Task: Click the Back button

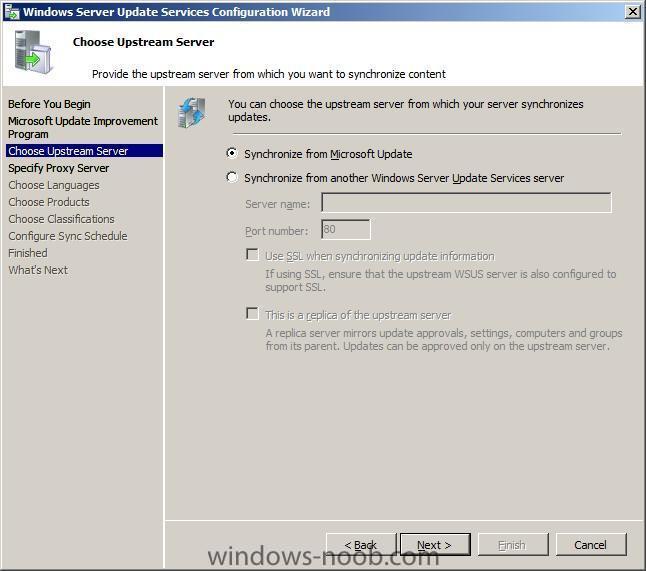Action: click(360, 545)
